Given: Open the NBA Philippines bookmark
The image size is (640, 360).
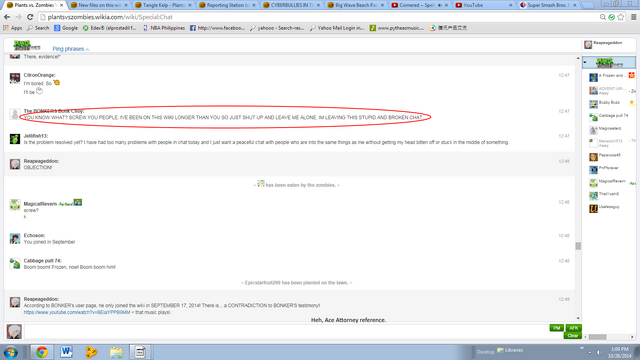Looking at the screenshot, I should (164, 28).
